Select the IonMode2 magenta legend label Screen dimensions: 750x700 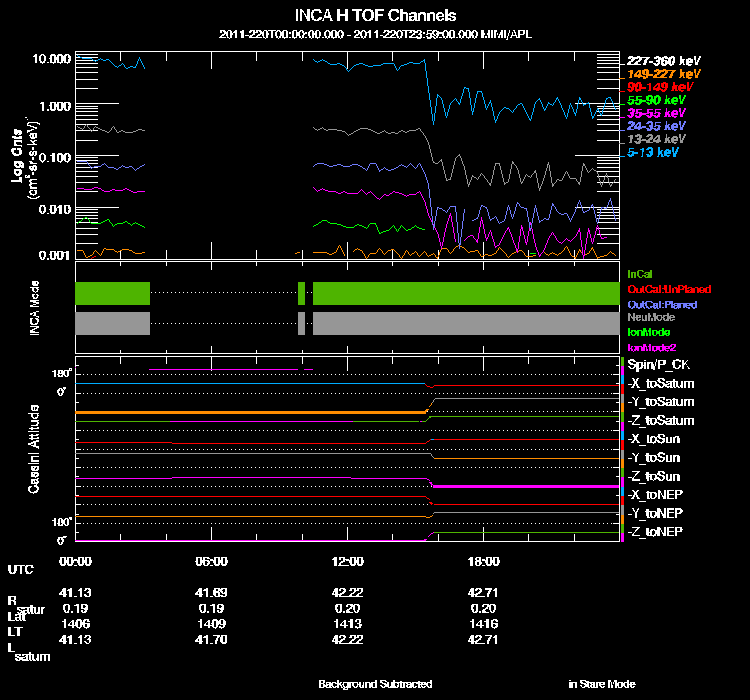coord(650,346)
